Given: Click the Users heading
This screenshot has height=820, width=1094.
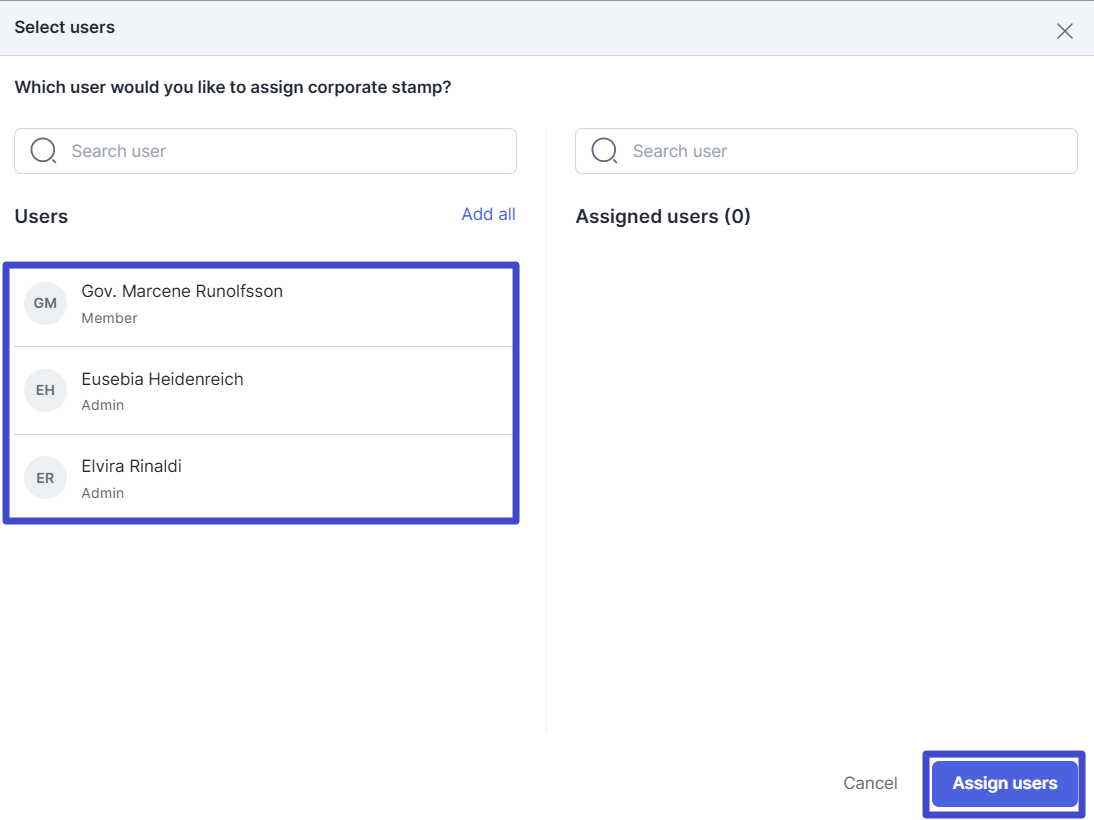Looking at the screenshot, I should 41,216.
